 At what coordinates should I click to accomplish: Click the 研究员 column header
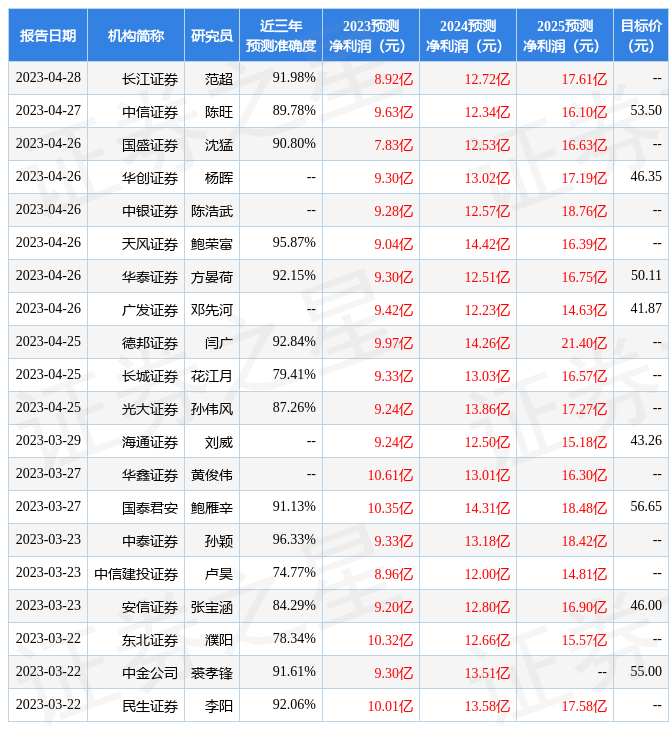click(x=212, y=35)
